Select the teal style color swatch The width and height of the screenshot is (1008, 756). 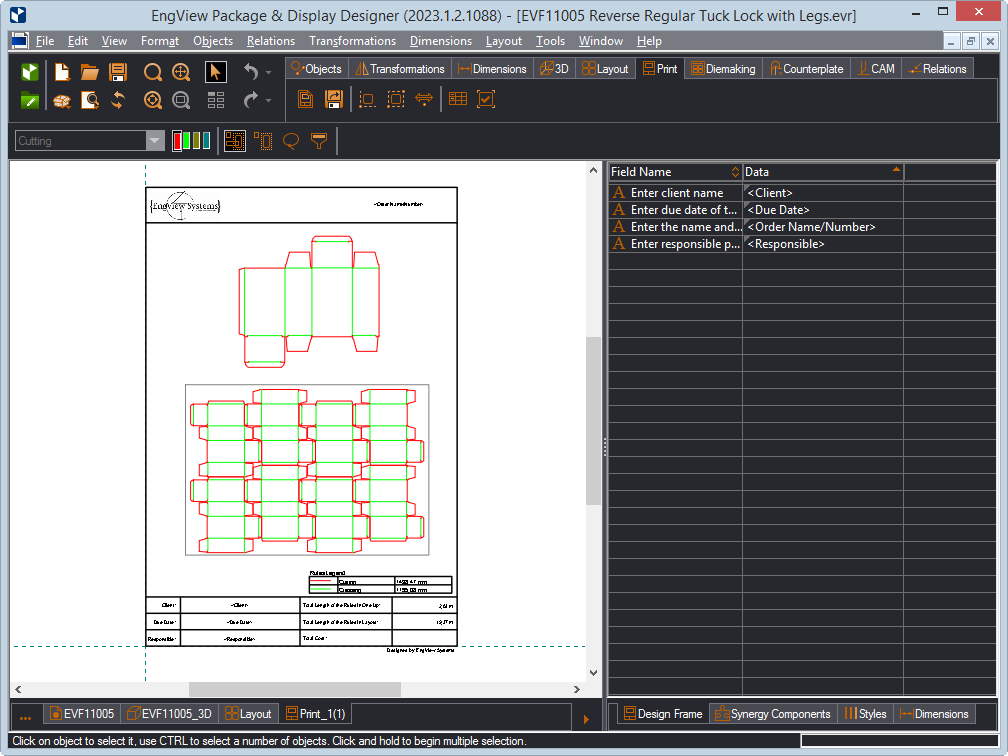[206, 141]
